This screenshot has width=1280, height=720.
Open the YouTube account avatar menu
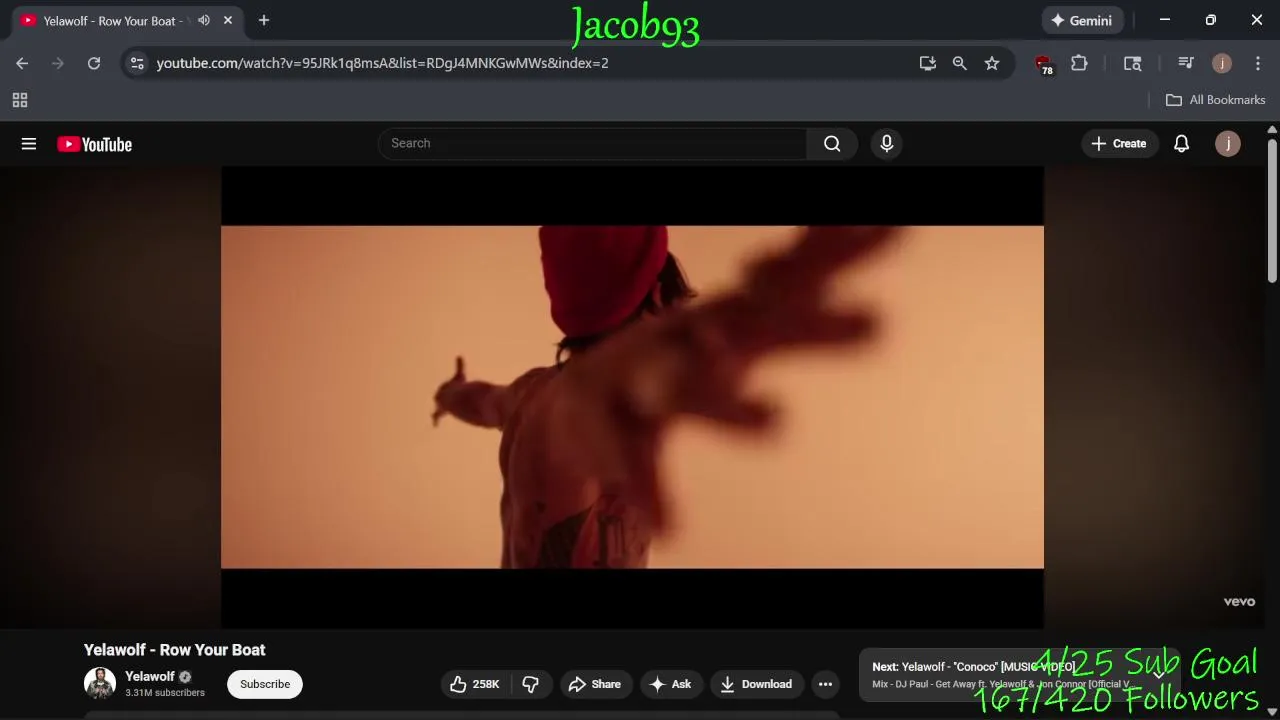[1228, 143]
